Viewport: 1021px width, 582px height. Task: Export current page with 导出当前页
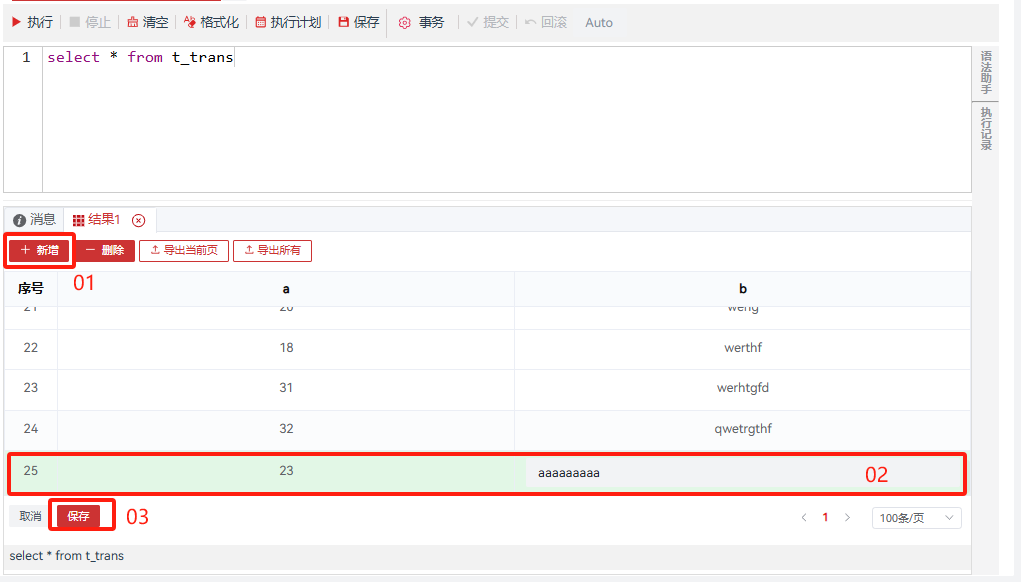184,250
